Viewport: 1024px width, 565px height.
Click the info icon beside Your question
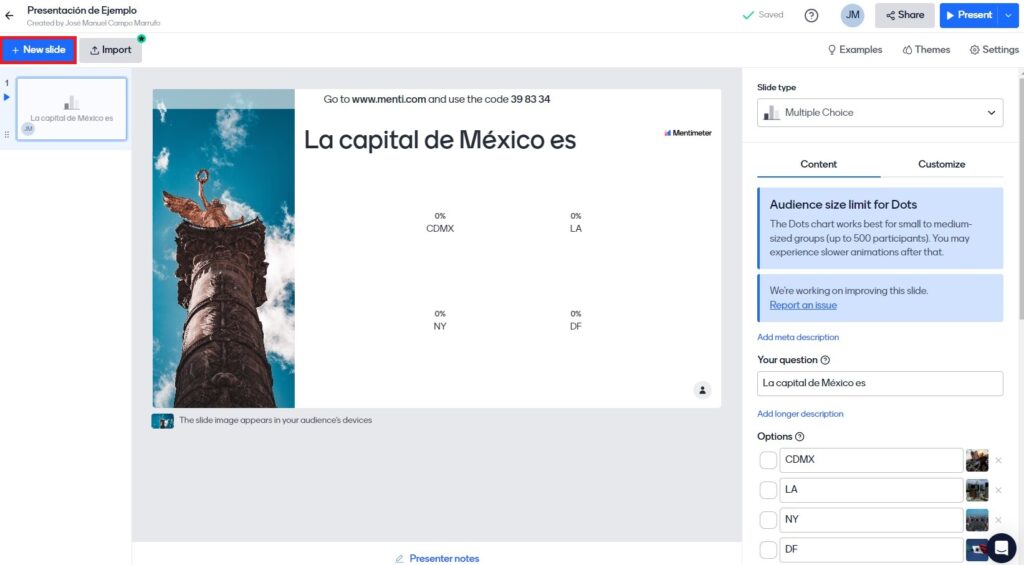(825, 360)
